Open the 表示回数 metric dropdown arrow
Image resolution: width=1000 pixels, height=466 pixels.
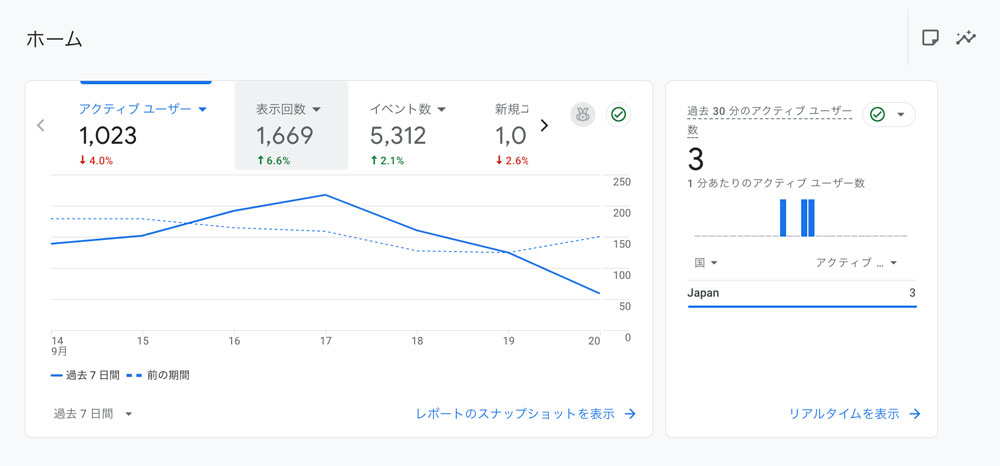click(x=317, y=109)
